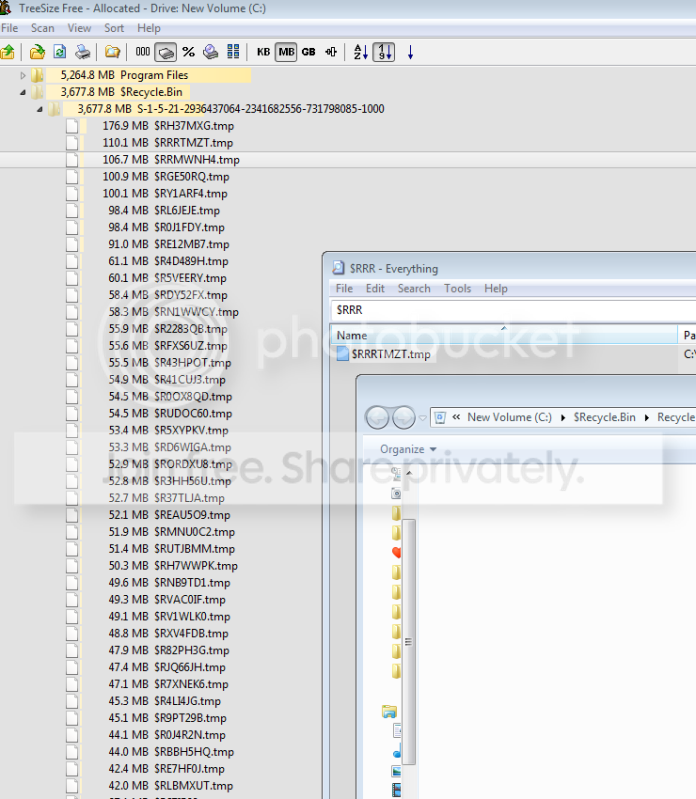Click the Everything search box containing $RRR

click(514, 310)
